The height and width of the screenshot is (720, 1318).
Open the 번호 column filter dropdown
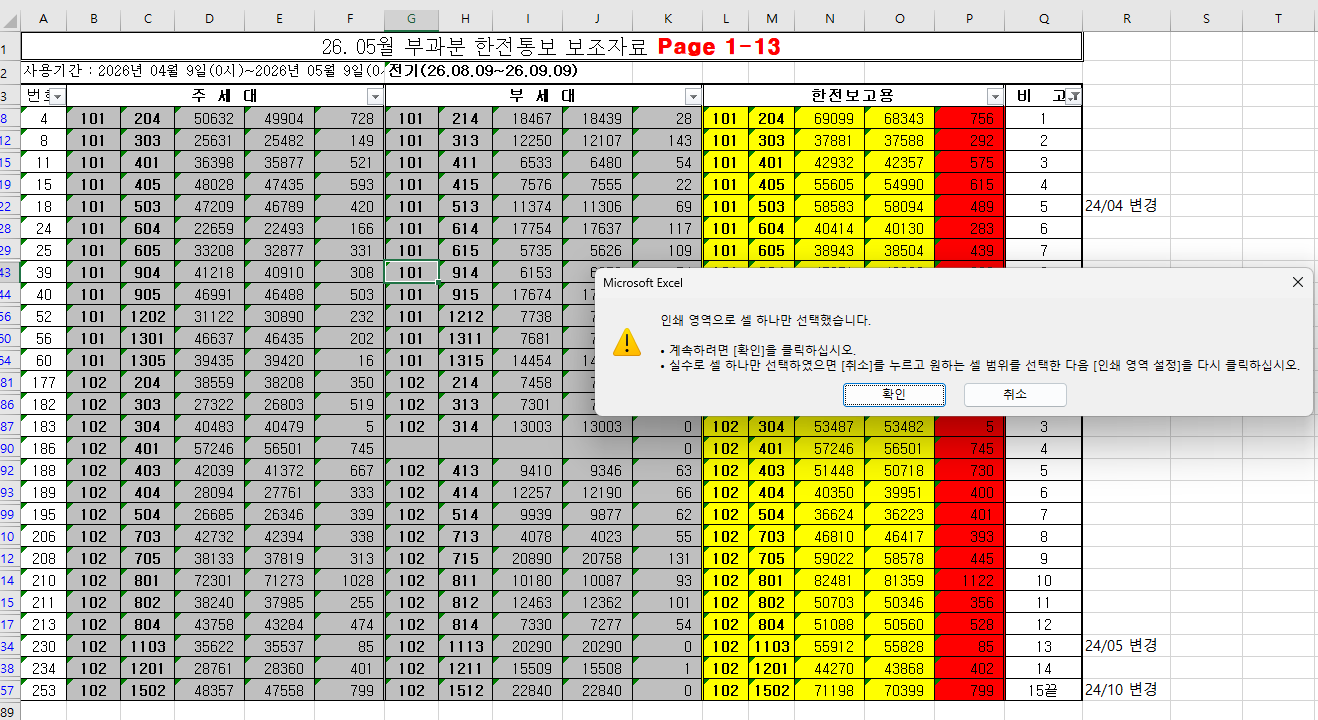click(57, 96)
